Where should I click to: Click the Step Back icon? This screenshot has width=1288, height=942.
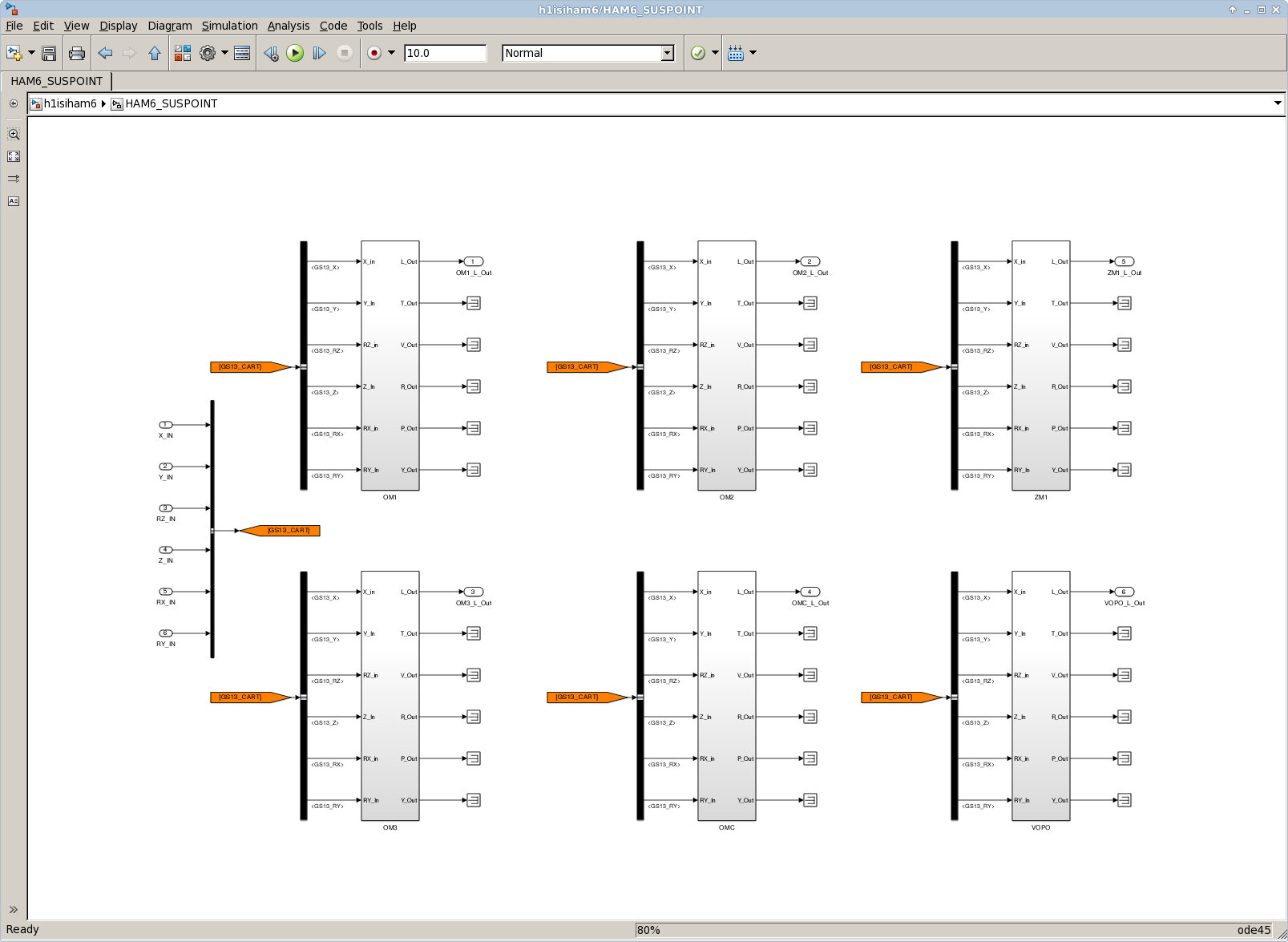click(271, 53)
